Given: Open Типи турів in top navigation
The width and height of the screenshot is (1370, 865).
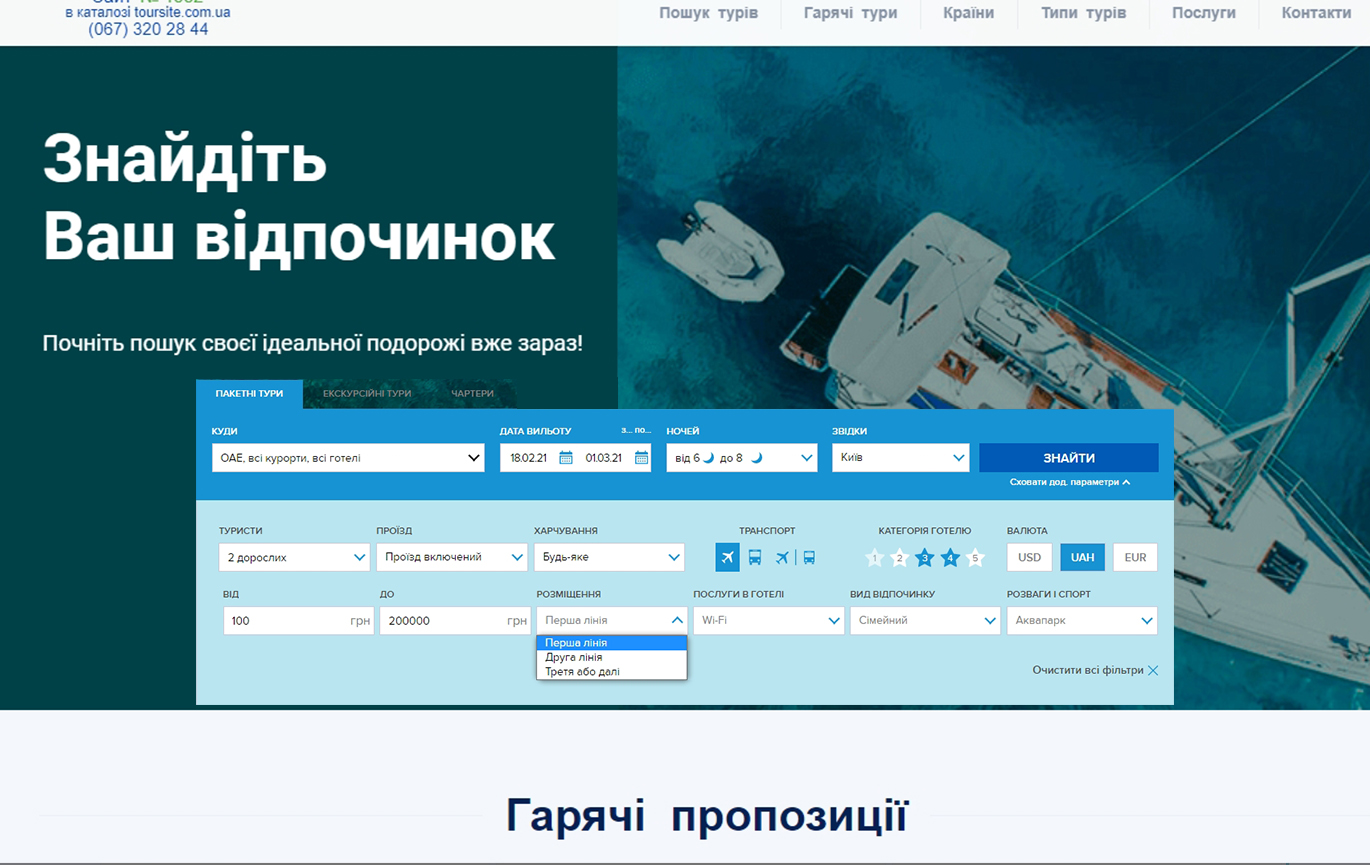Looking at the screenshot, I should coord(1083,13).
